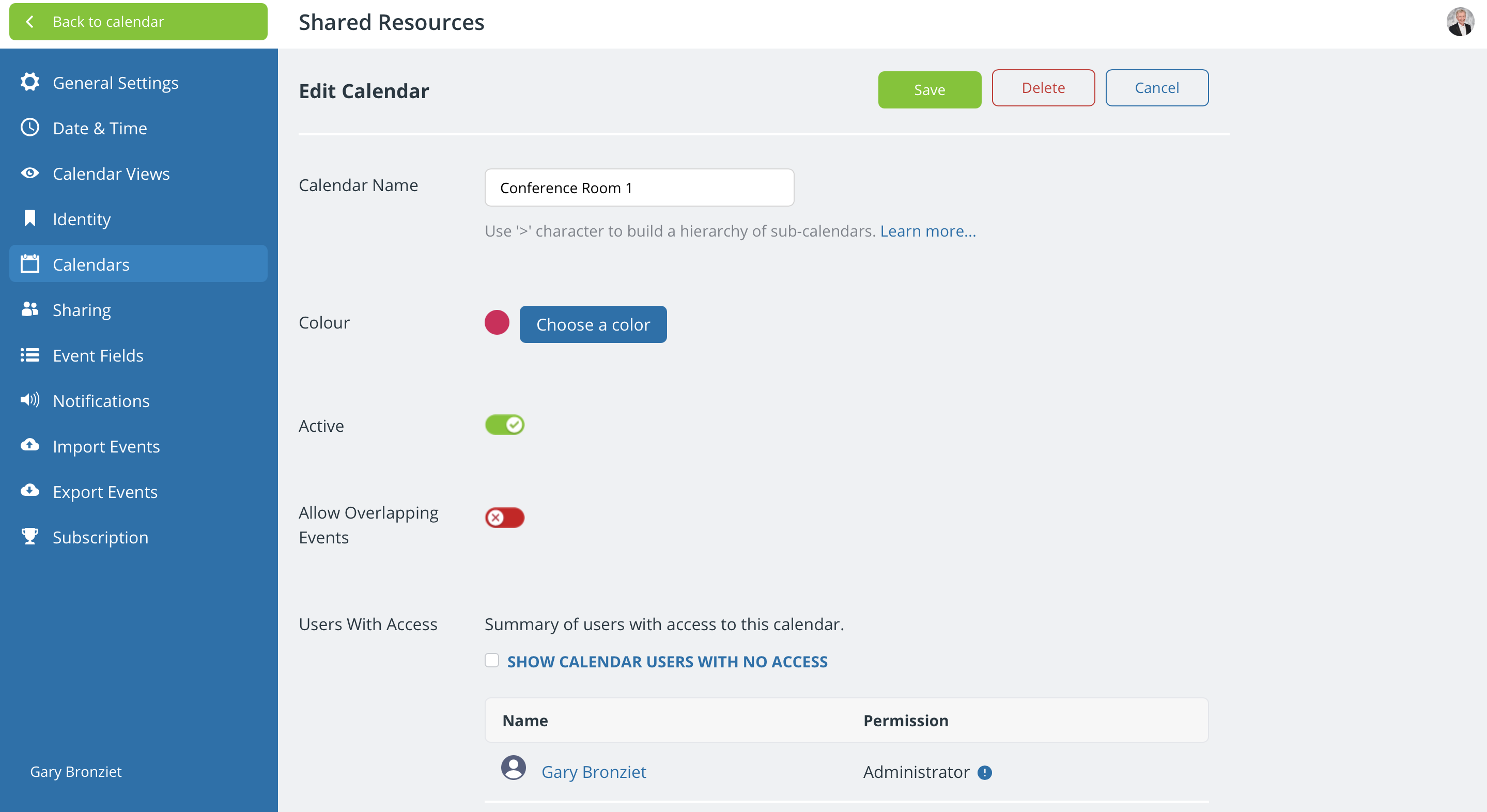Click the Calendar Views eye icon
The height and width of the screenshot is (812, 1487).
click(x=30, y=173)
